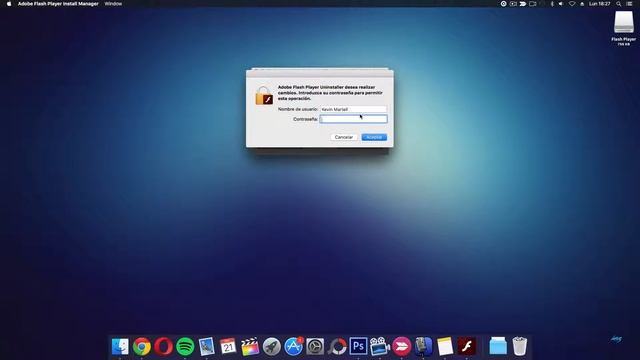
Task: Open the Apple menu
Action: click(x=9, y=4)
